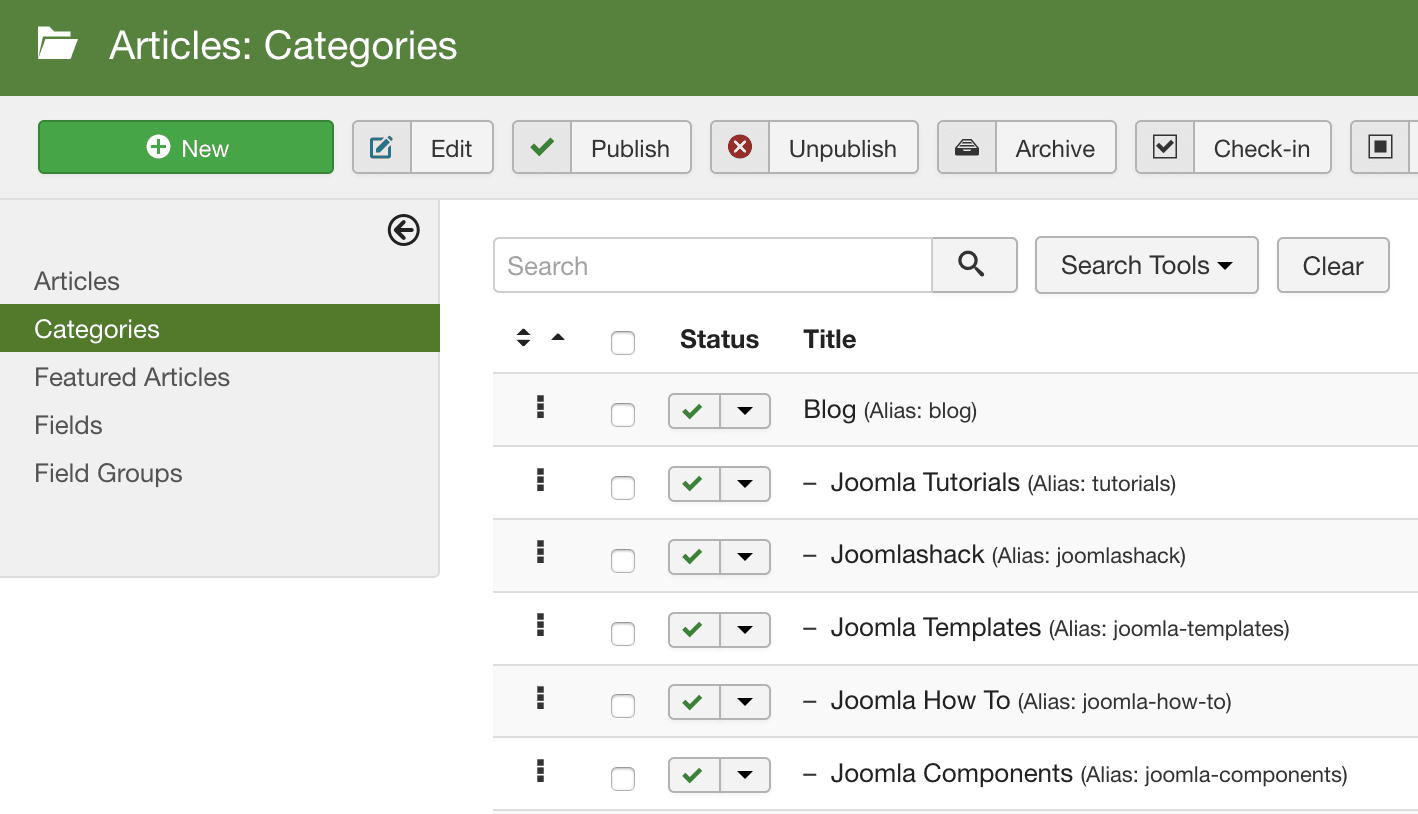Collapse the sidebar with the left arrow icon
The height and width of the screenshot is (814, 1418).
(404, 231)
